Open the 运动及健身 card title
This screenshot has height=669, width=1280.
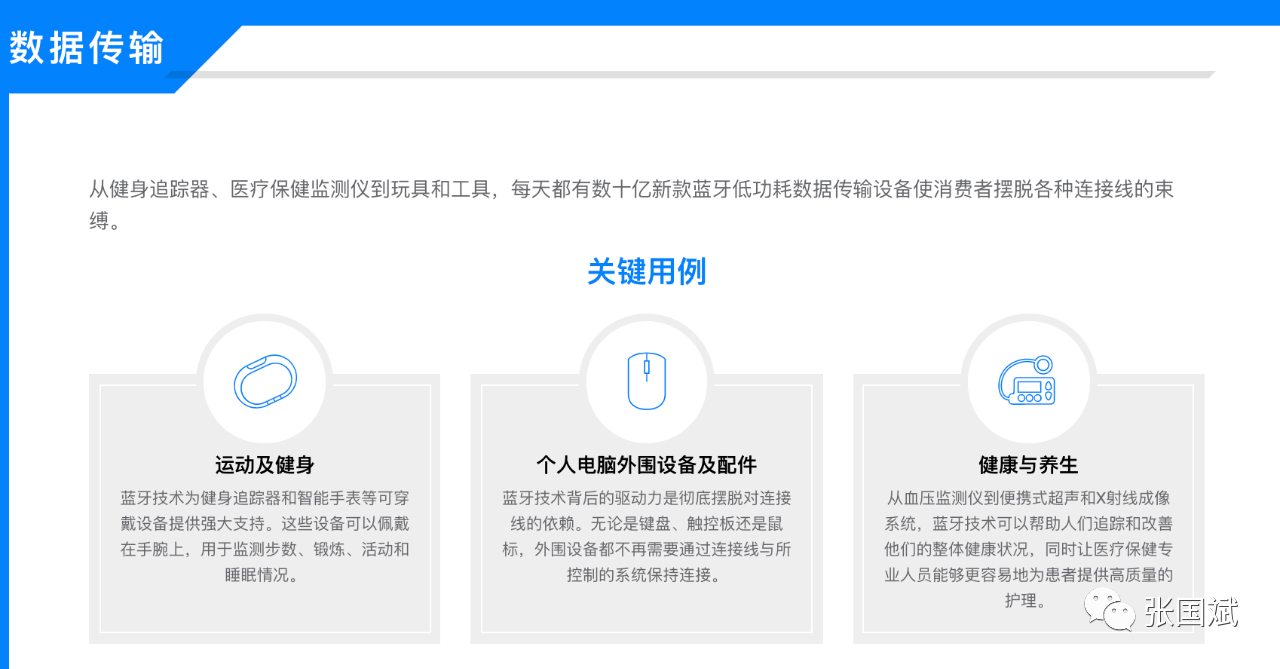tap(265, 465)
